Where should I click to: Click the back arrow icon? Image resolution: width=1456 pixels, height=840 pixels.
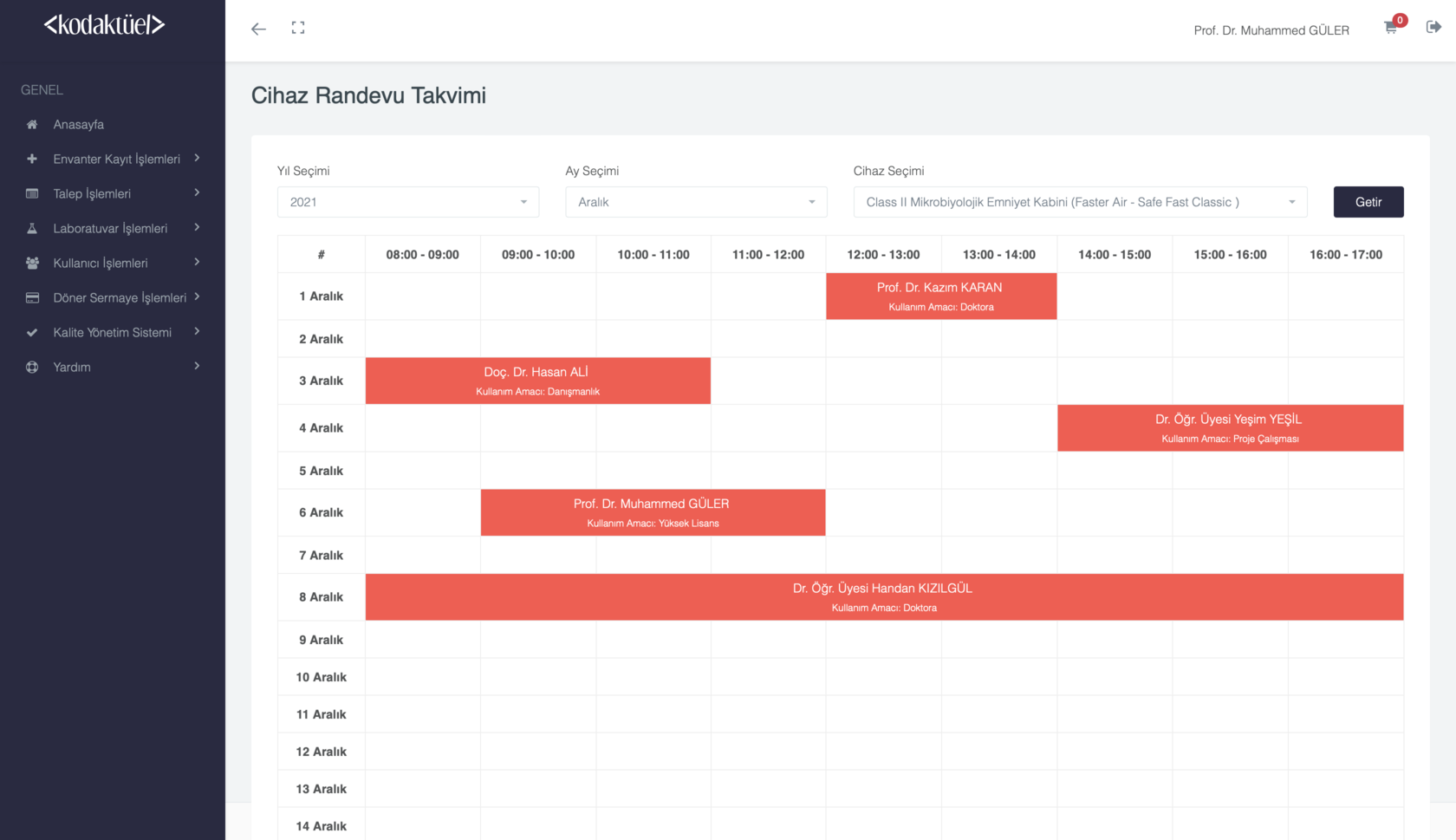(x=258, y=29)
